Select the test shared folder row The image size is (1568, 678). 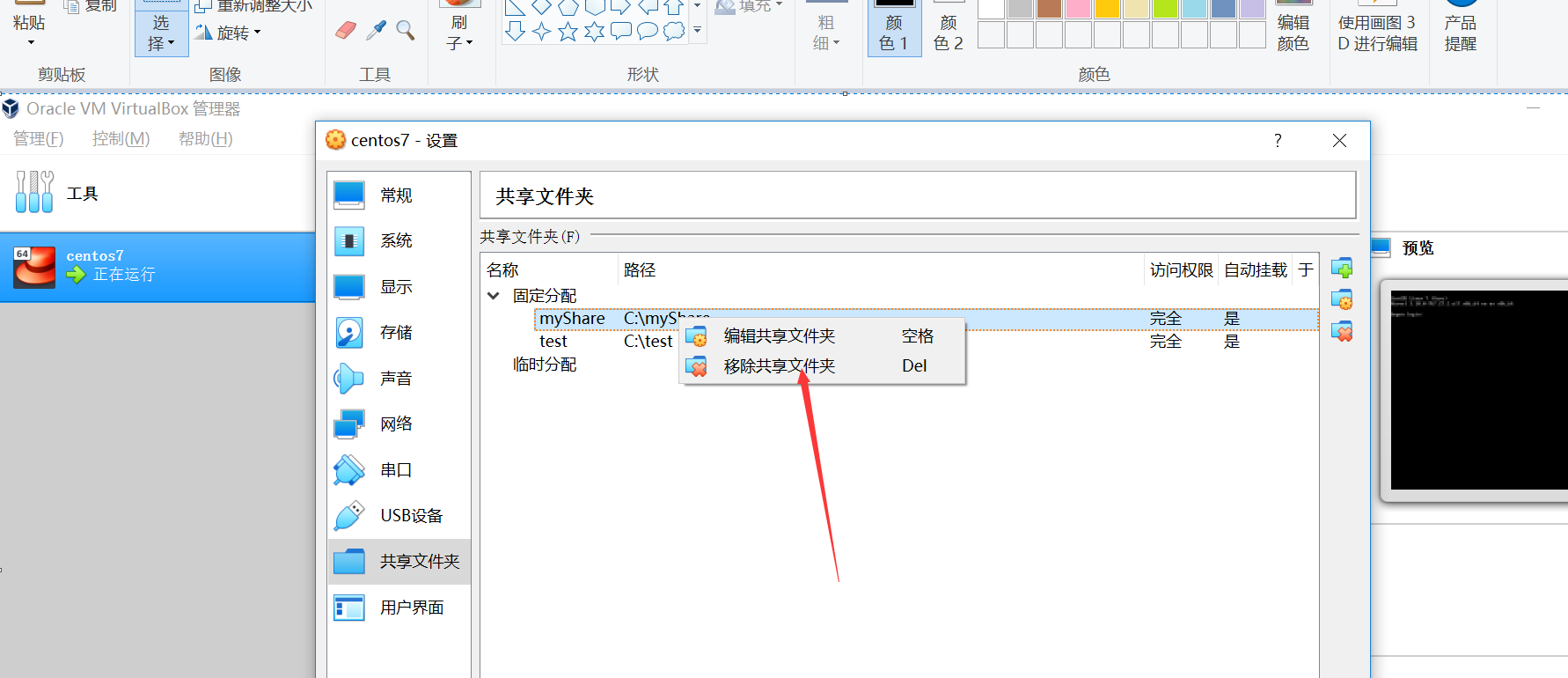tap(926, 341)
